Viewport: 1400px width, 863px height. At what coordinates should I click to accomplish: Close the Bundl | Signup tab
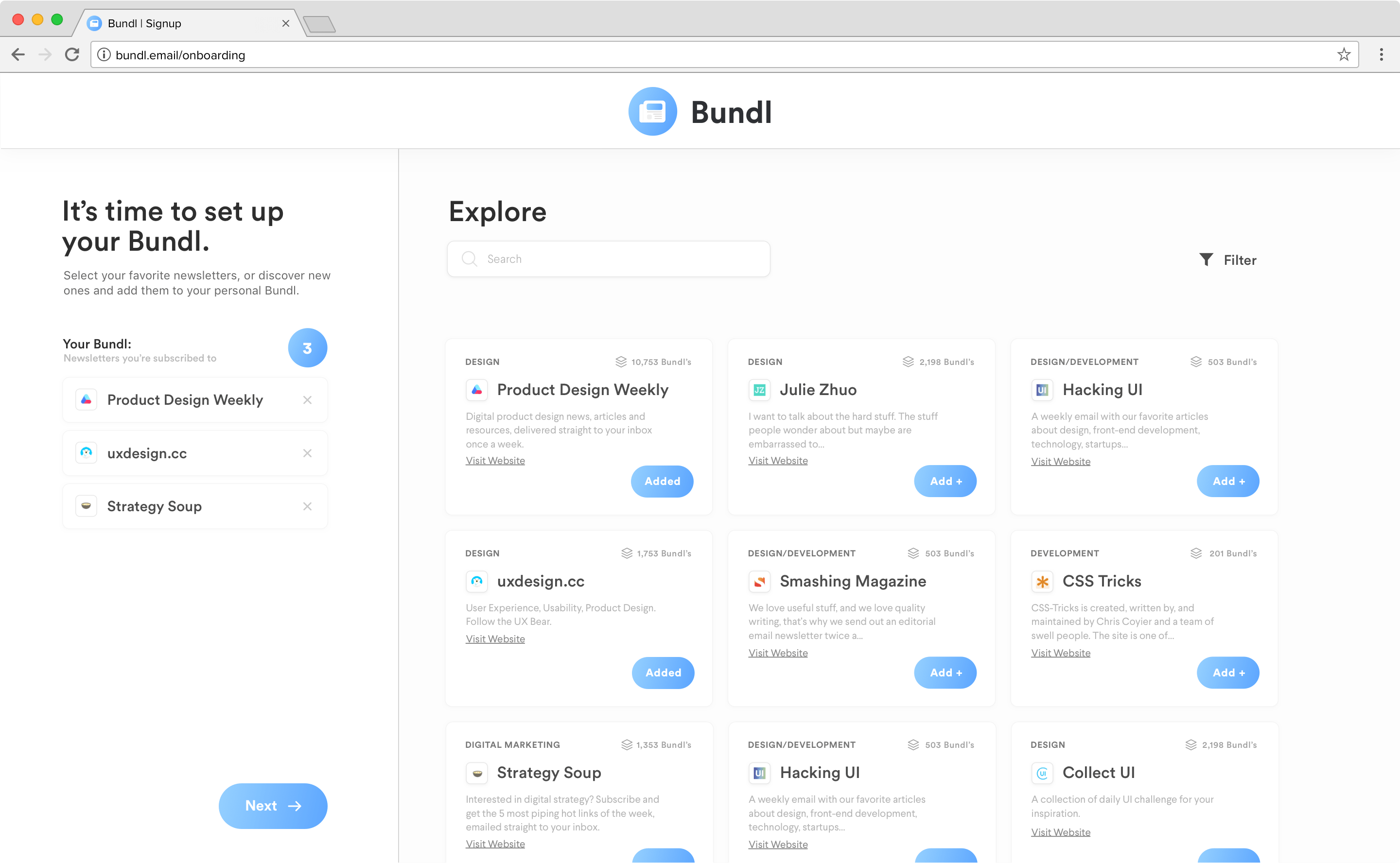[286, 23]
